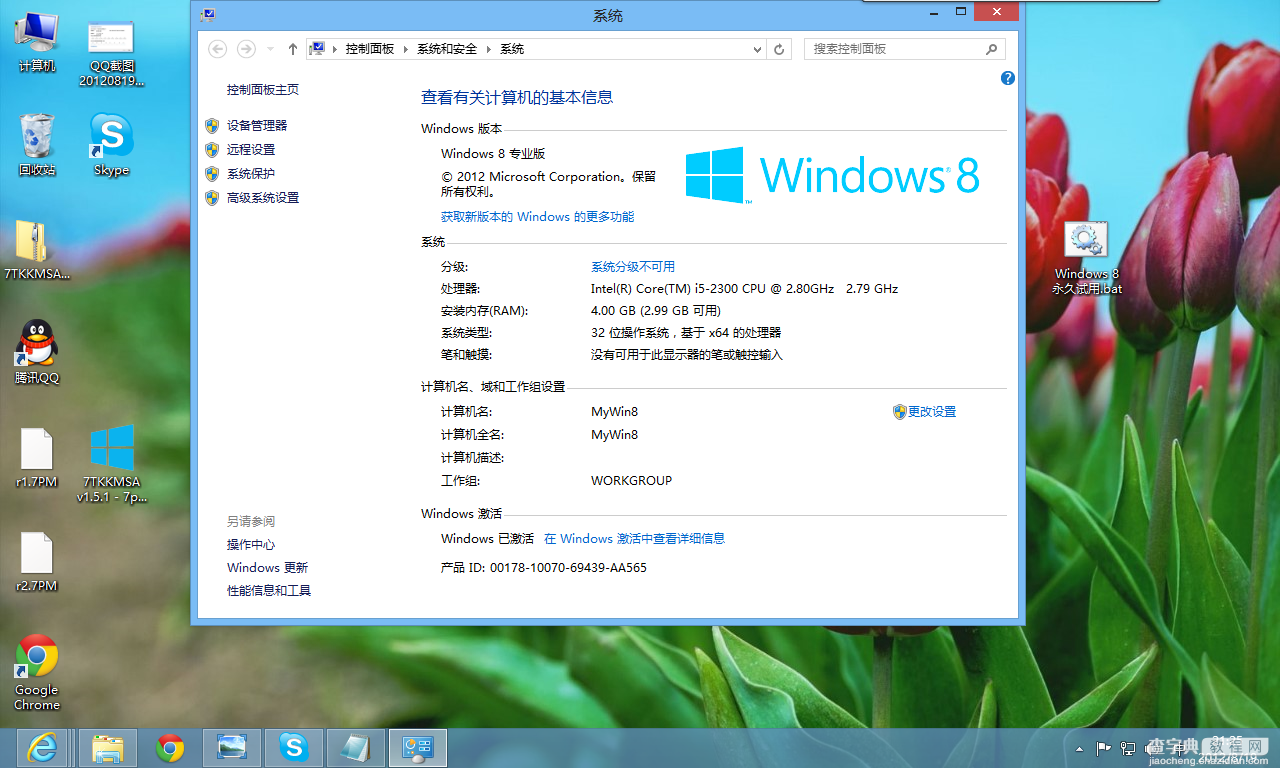1280x768 pixels.
Task: Open the 计算机 desktop icon
Action: click(x=37, y=42)
